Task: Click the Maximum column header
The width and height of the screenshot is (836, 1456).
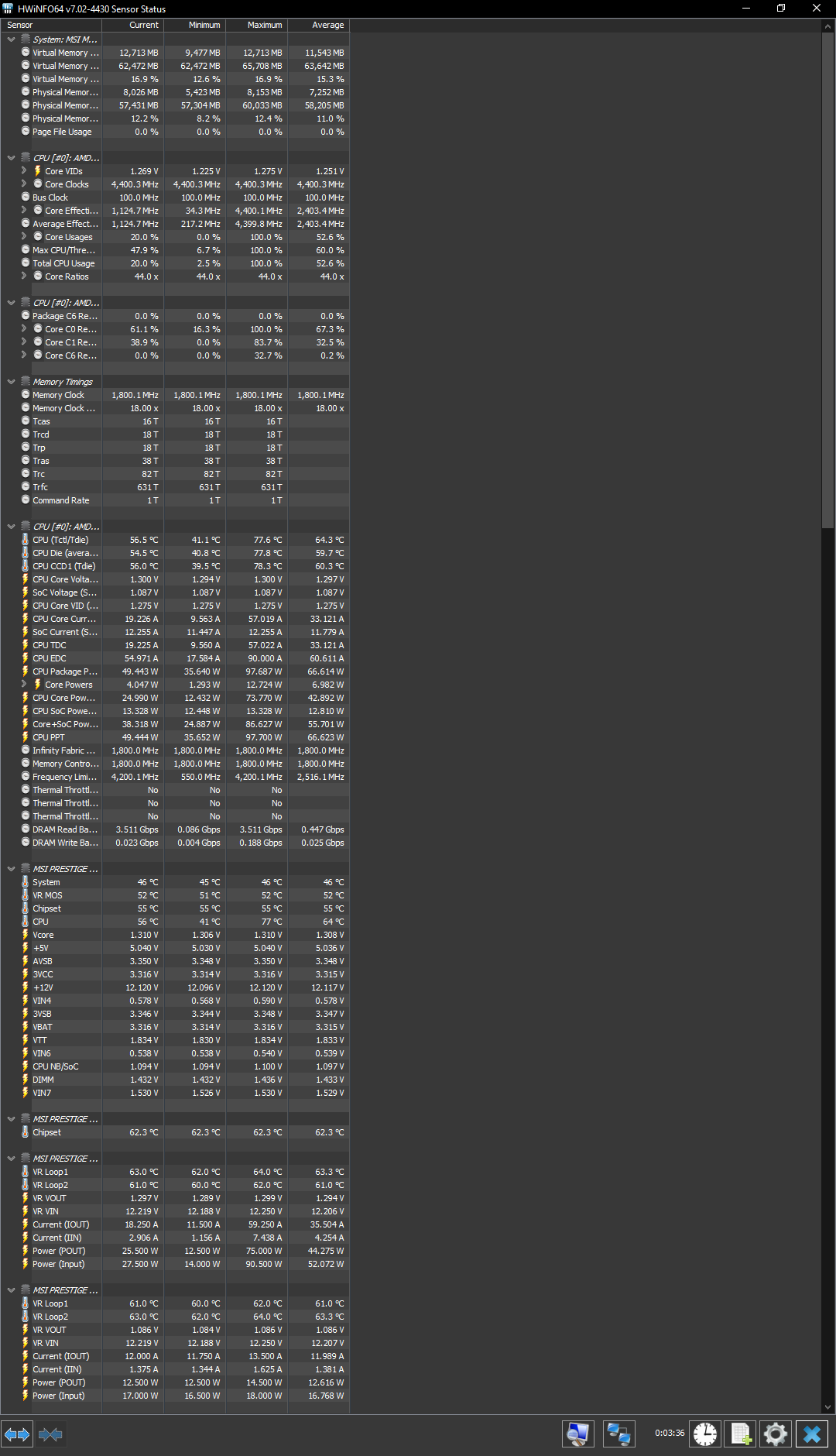Action: pyautogui.click(x=257, y=26)
